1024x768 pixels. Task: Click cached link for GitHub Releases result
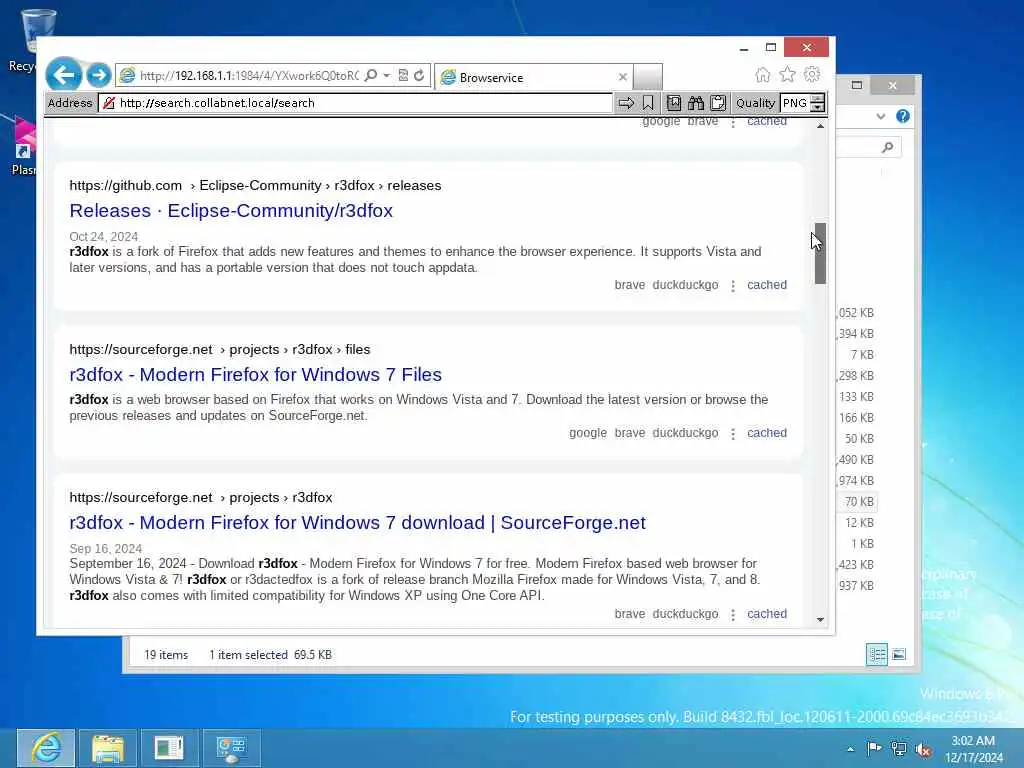click(x=767, y=285)
